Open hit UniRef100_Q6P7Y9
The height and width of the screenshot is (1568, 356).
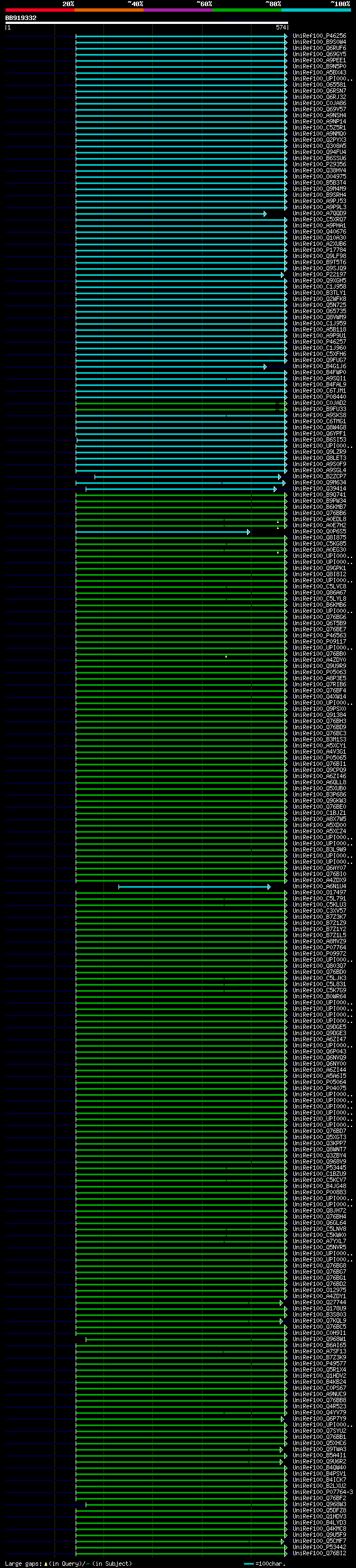coord(319,1419)
